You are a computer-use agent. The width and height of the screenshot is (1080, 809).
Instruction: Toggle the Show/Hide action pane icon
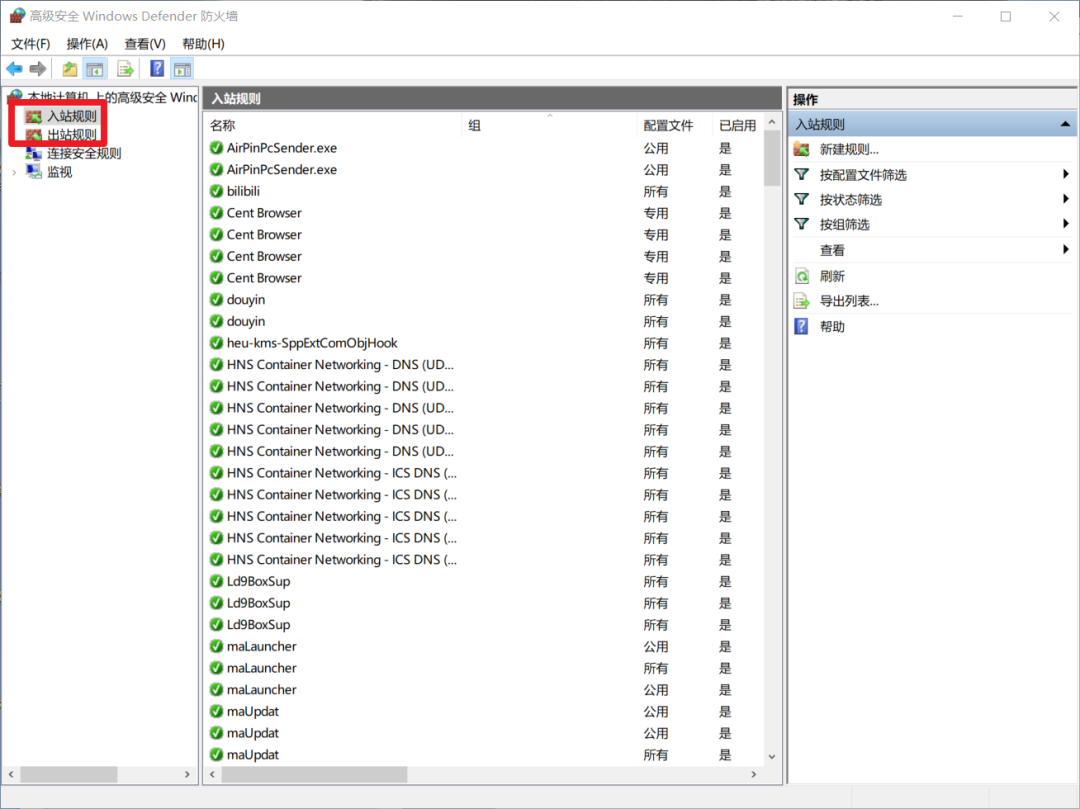click(183, 69)
